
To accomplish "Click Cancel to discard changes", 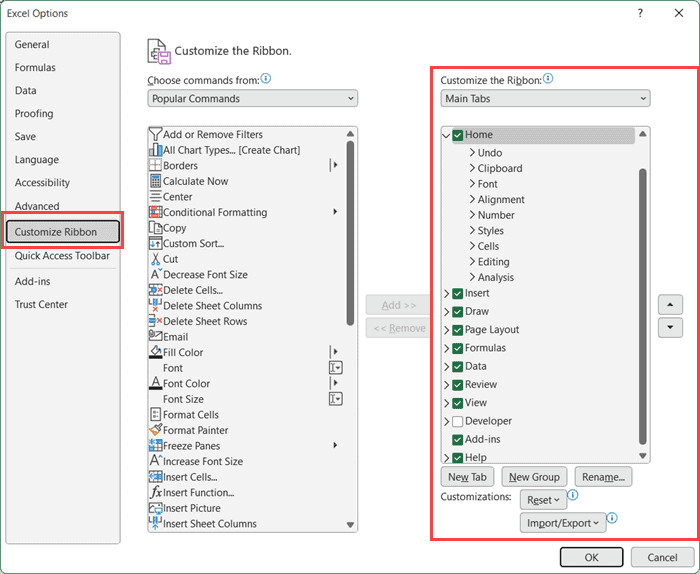I will pos(662,557).
